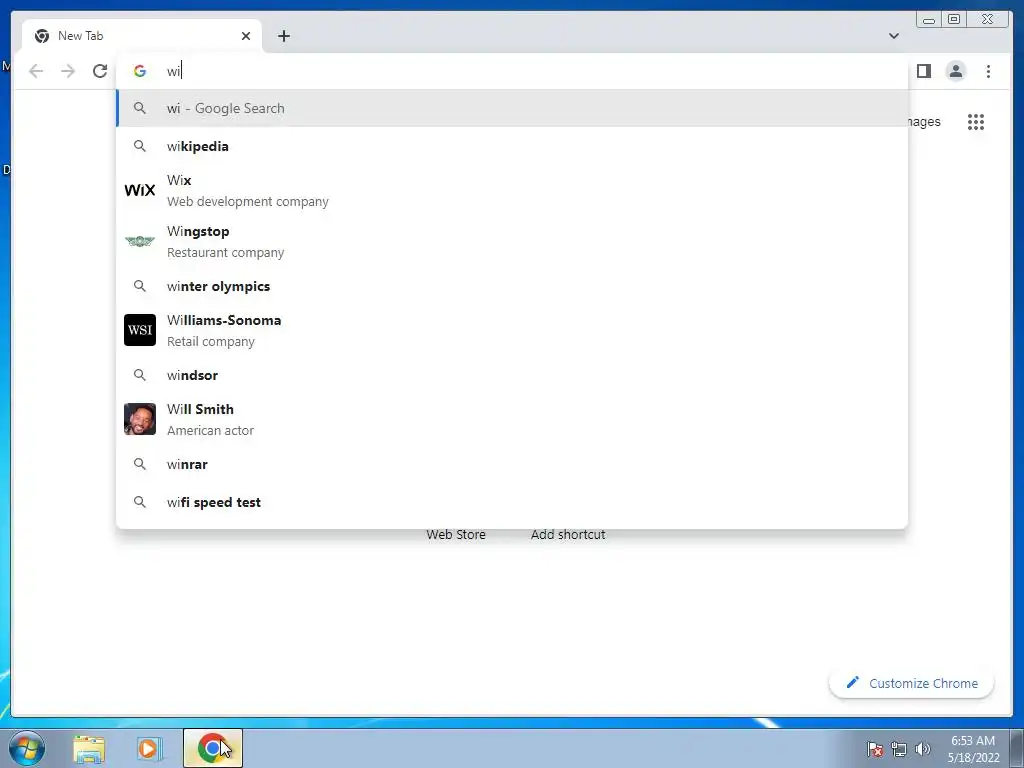Screen dimensions: 1024x768
Task: Click the Wix logo icon
Action: click(140, 190)
